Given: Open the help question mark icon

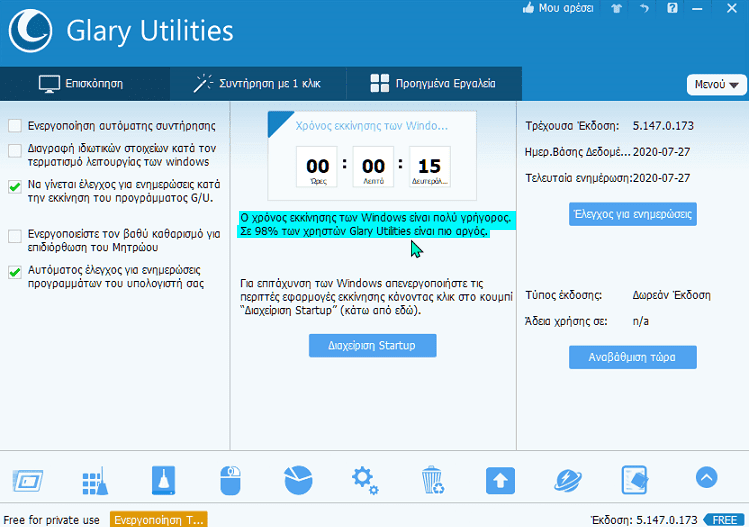Looking at the screenshot, I should (x=672, y=8).
